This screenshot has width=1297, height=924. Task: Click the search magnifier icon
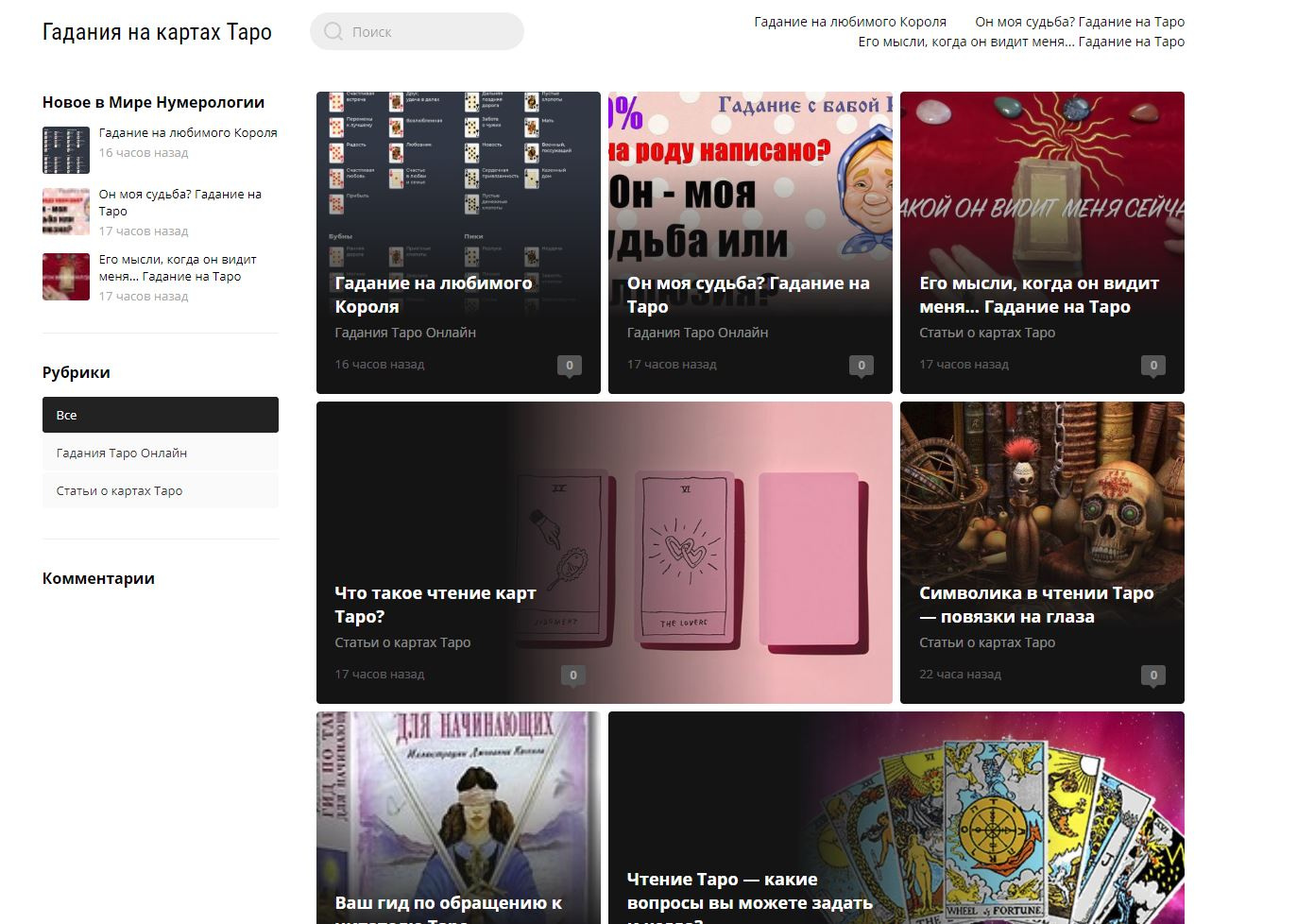click(333, 31)
